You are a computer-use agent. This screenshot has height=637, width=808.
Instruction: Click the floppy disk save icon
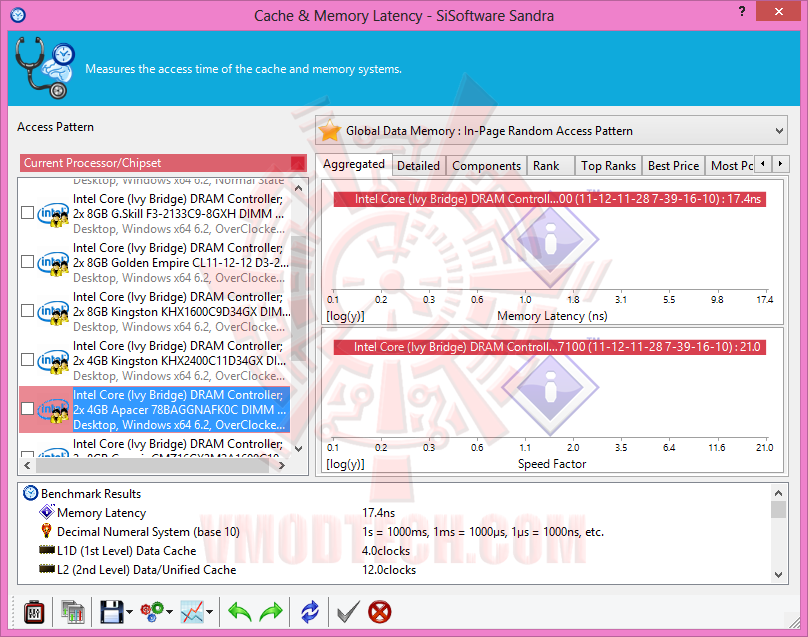point(112,612)
